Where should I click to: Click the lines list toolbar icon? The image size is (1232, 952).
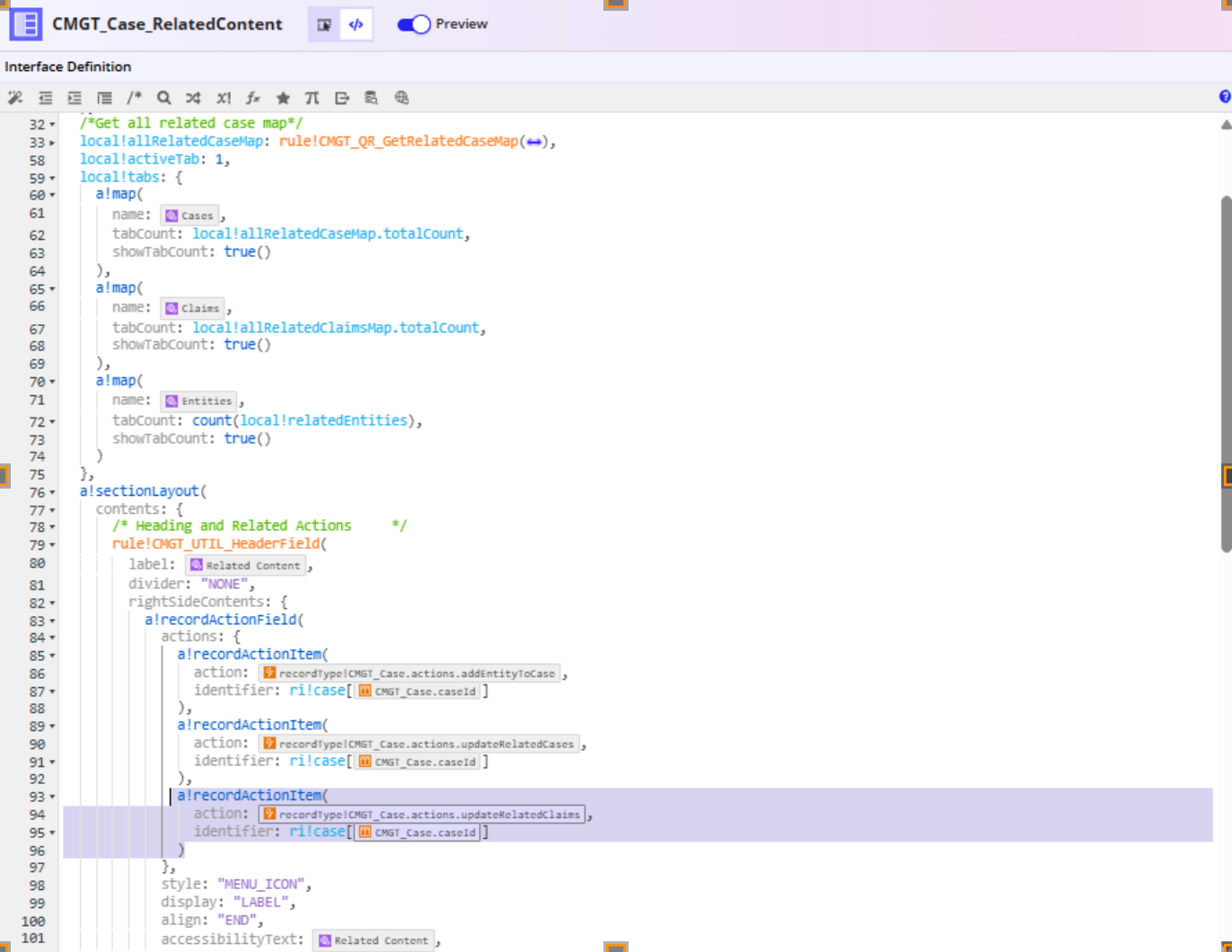point(104,98)
